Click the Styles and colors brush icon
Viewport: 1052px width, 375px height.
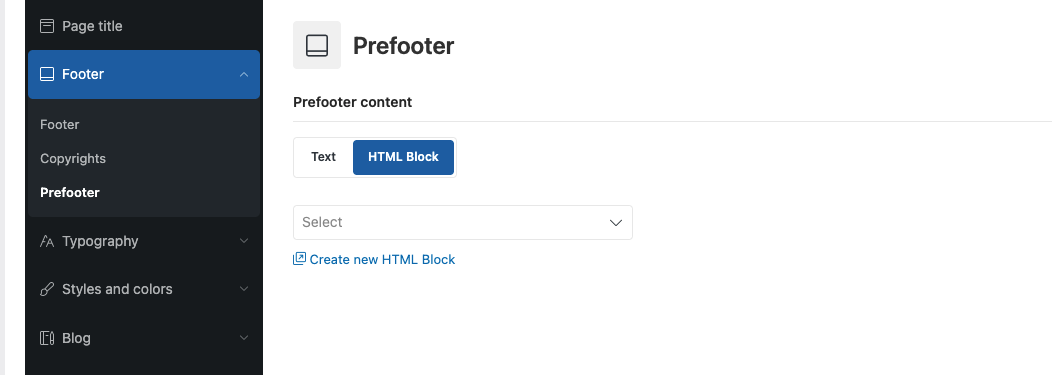point(46,289)
